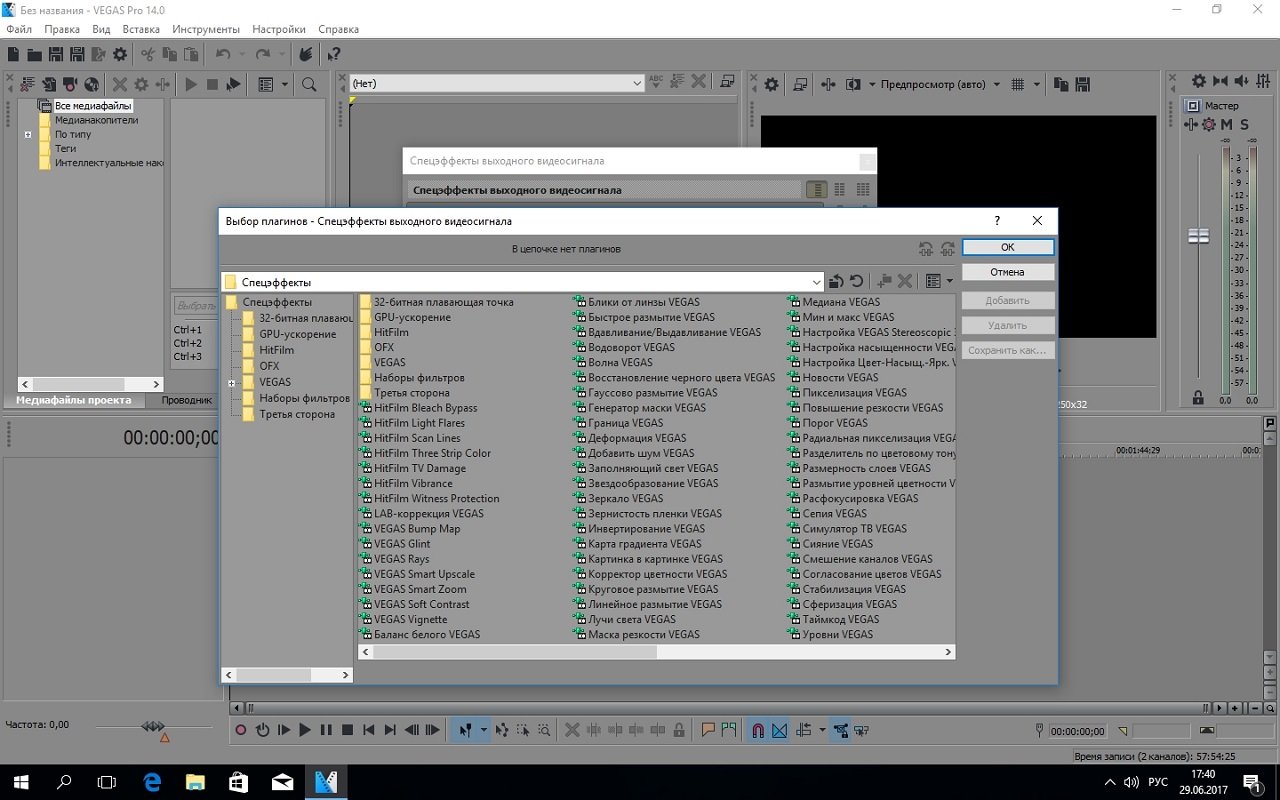Switch to the Проводник tab
This screenshot has width=1280, height=800.
coord(187,400)
